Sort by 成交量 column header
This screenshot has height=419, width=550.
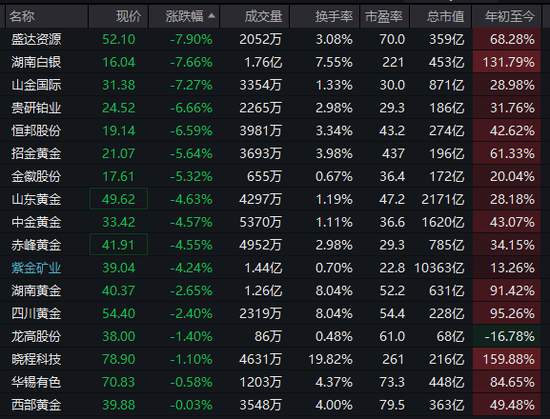pos(263,16)
